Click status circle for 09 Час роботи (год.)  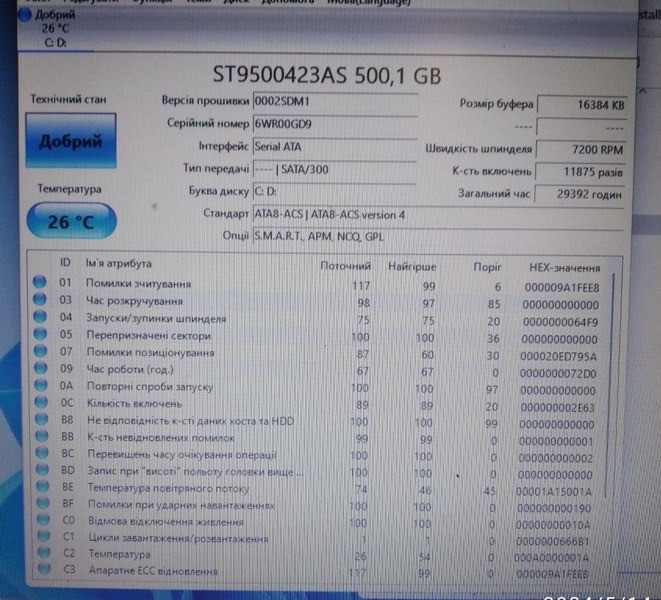[x=40, y=367]
